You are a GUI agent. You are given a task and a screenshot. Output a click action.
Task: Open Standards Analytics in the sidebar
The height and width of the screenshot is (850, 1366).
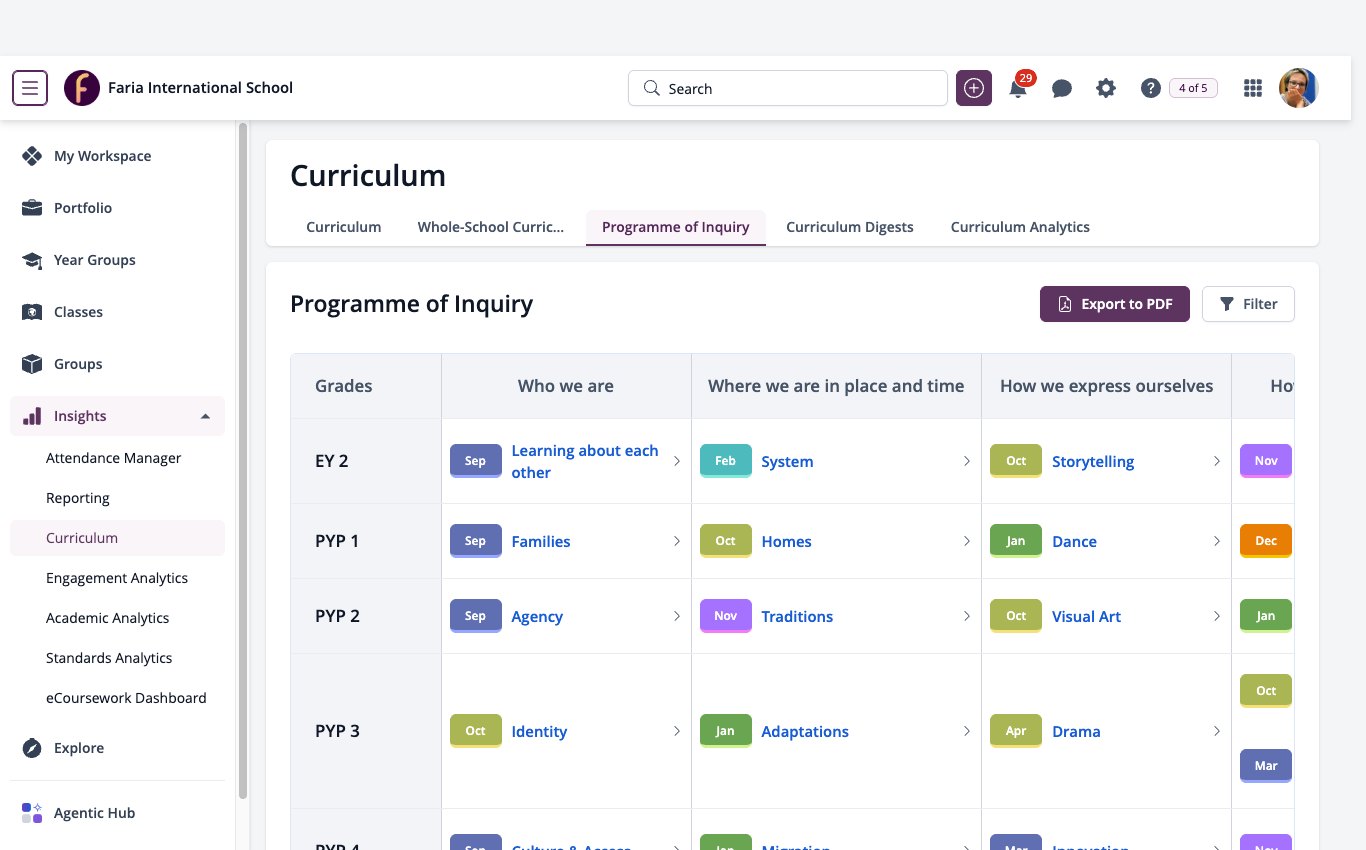tap(109, 658)
